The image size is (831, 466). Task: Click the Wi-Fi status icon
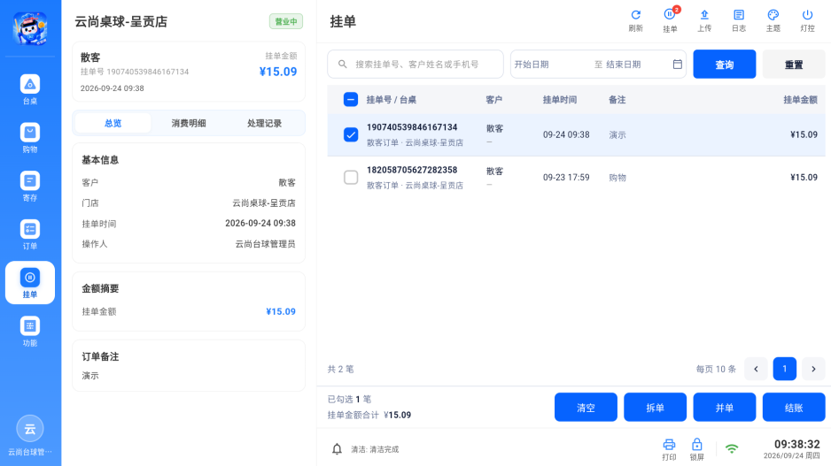pyautogui.click(x=732, y=449)
